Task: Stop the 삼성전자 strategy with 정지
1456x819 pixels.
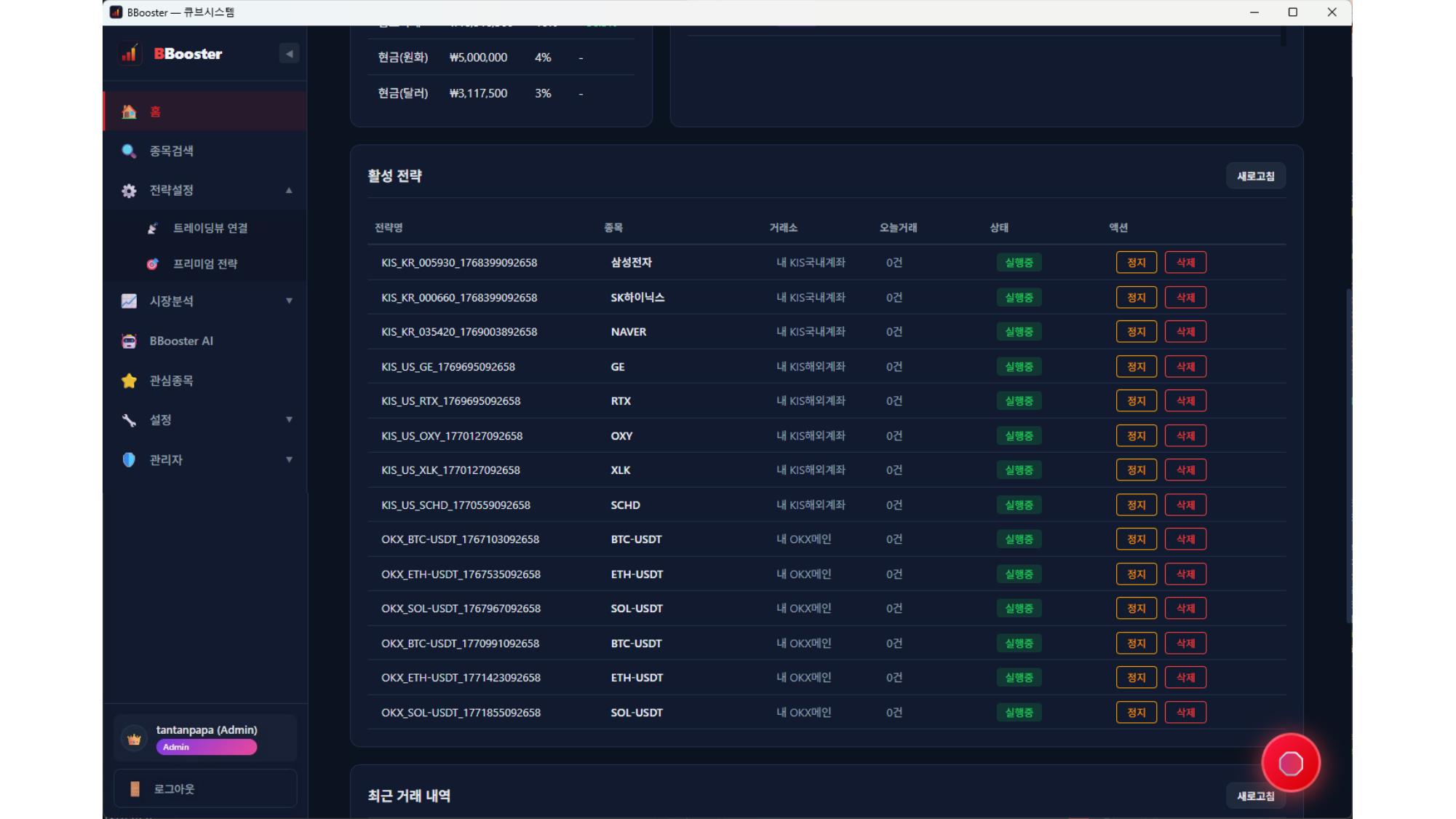Action: 1136,262
